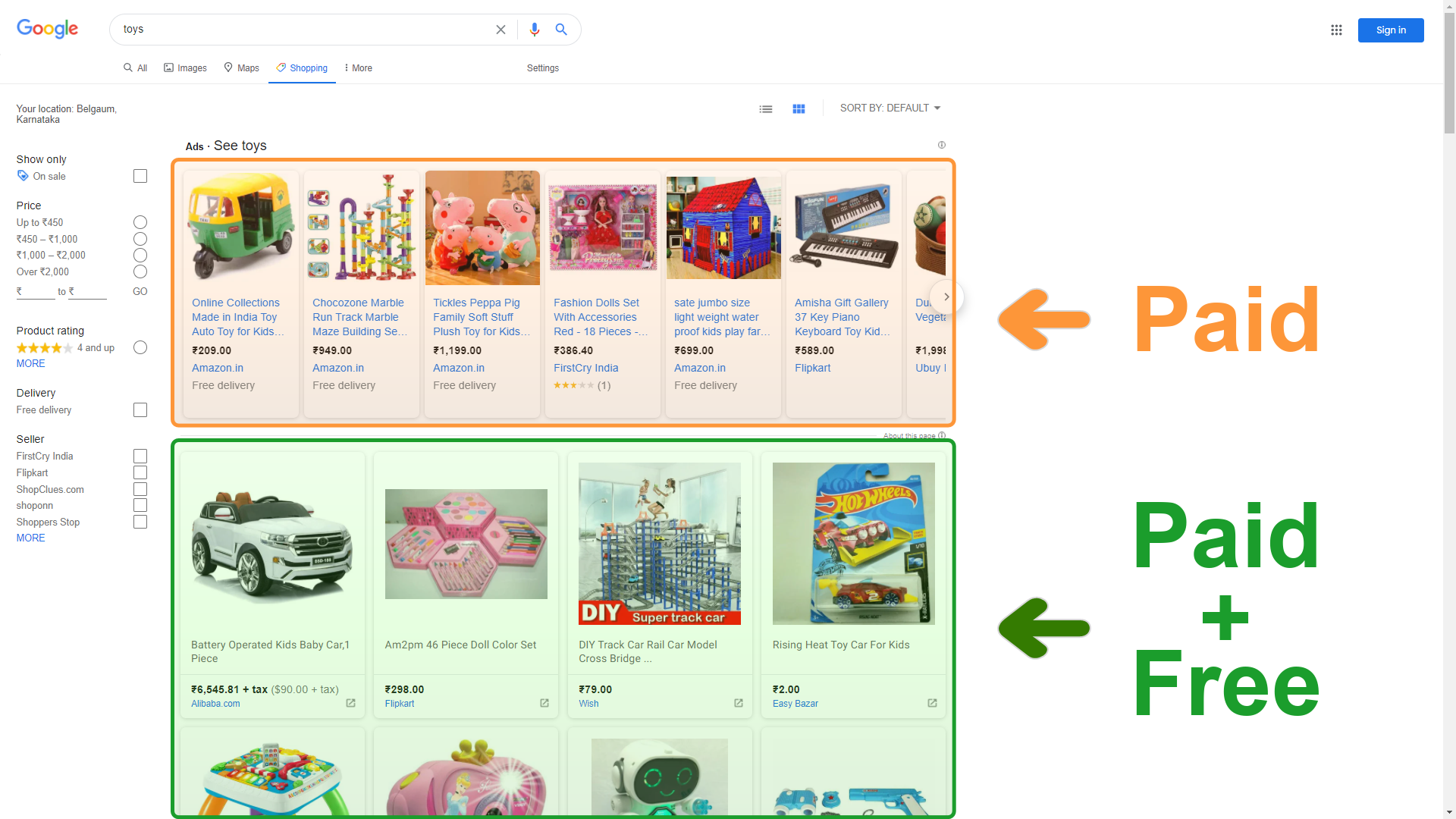The width and height of the screenshot is (1456, 819).
Task: Open the Shopping tab
Action: pos(301,68)
